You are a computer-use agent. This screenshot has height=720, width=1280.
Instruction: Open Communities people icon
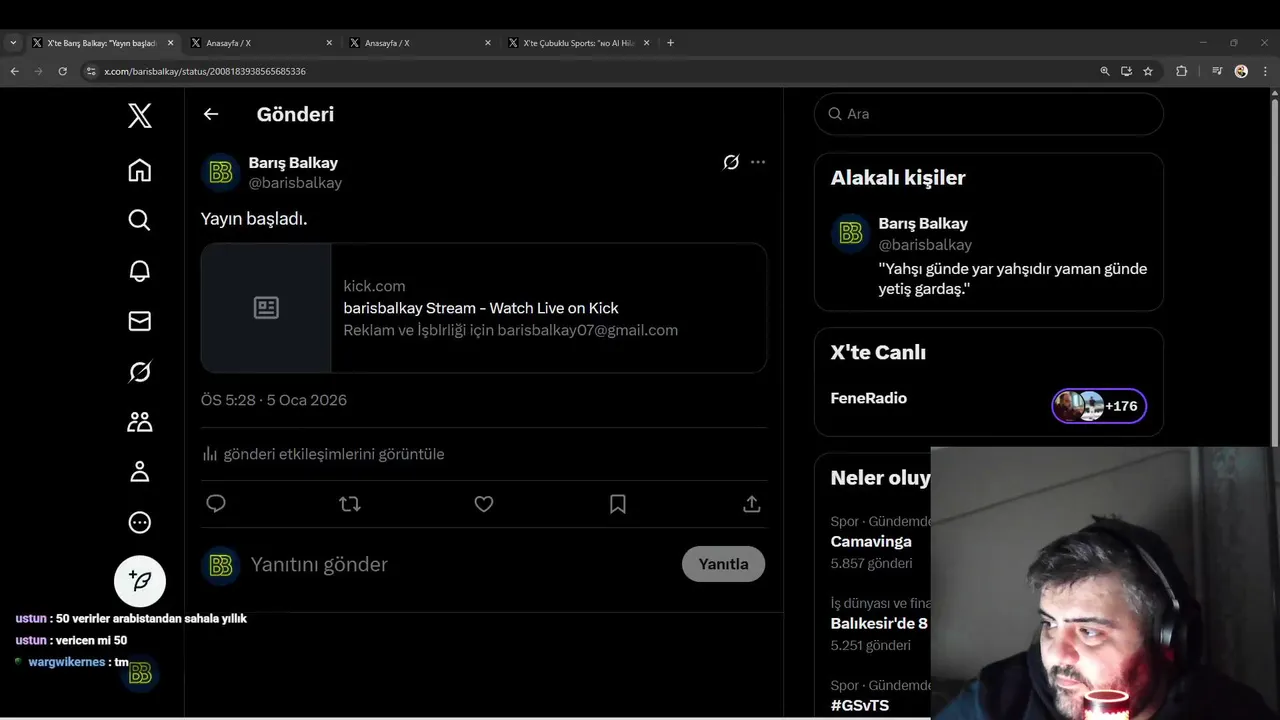click(x=140, y=422)
